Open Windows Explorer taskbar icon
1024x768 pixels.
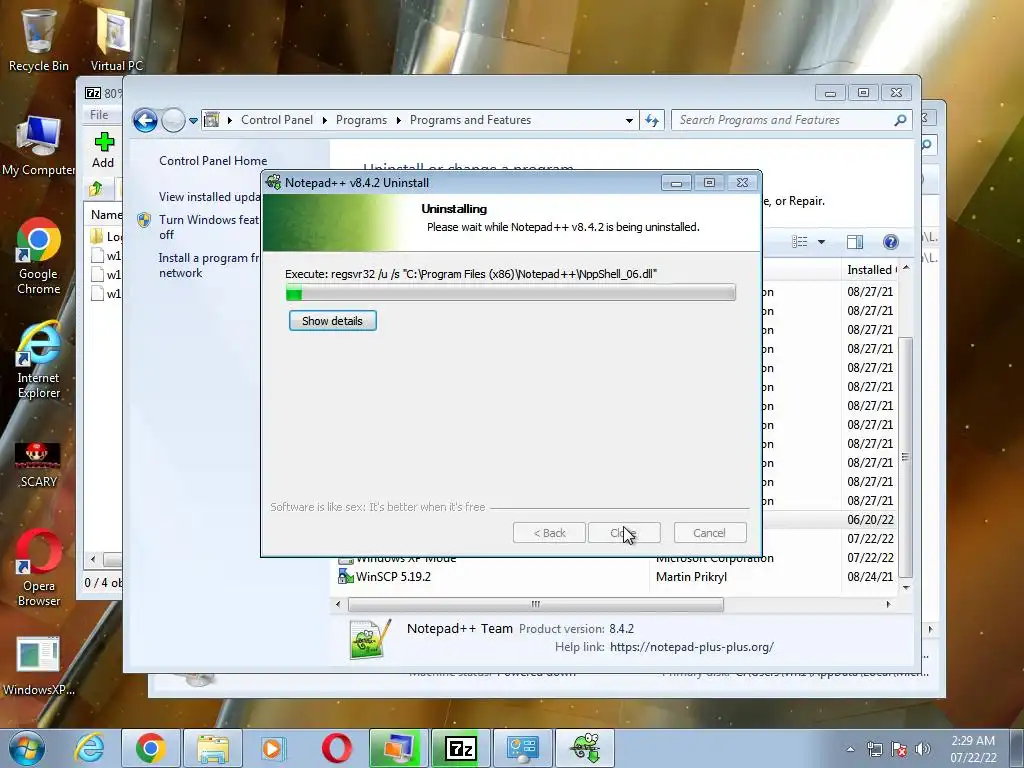tap(213, 748)
